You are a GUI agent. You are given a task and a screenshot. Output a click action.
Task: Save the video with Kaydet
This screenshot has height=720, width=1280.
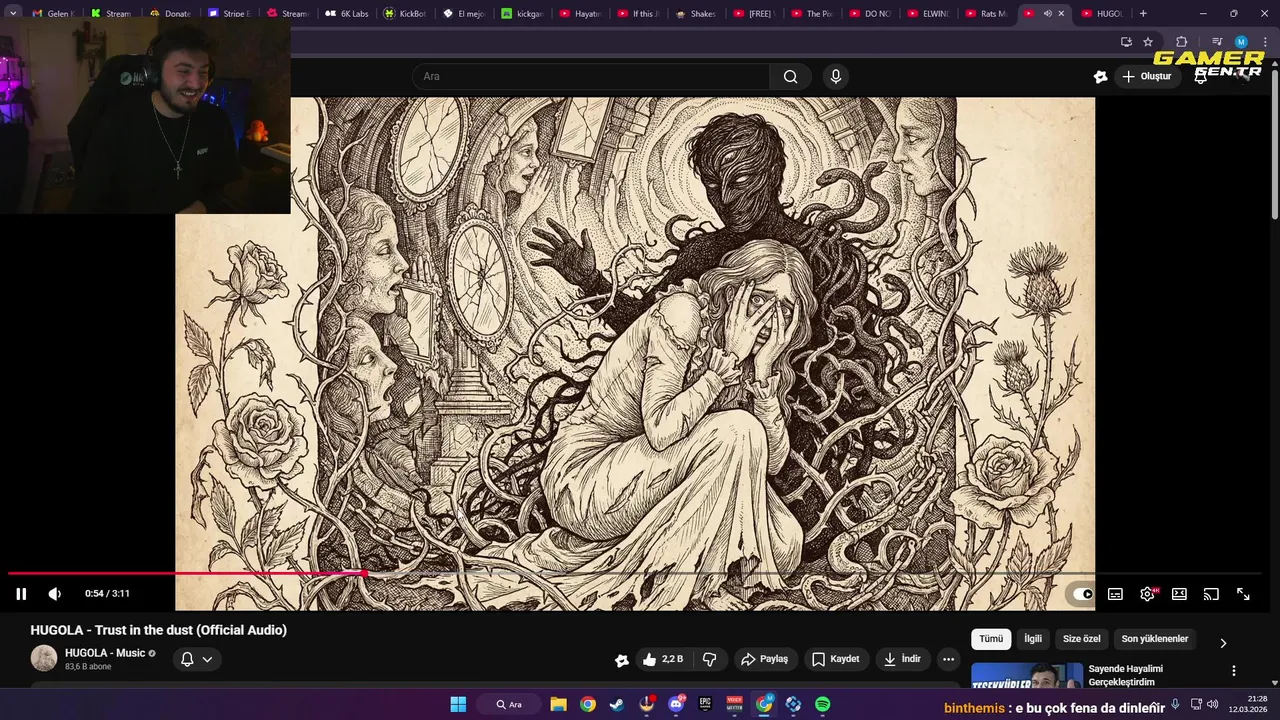(x=836, y=659)
